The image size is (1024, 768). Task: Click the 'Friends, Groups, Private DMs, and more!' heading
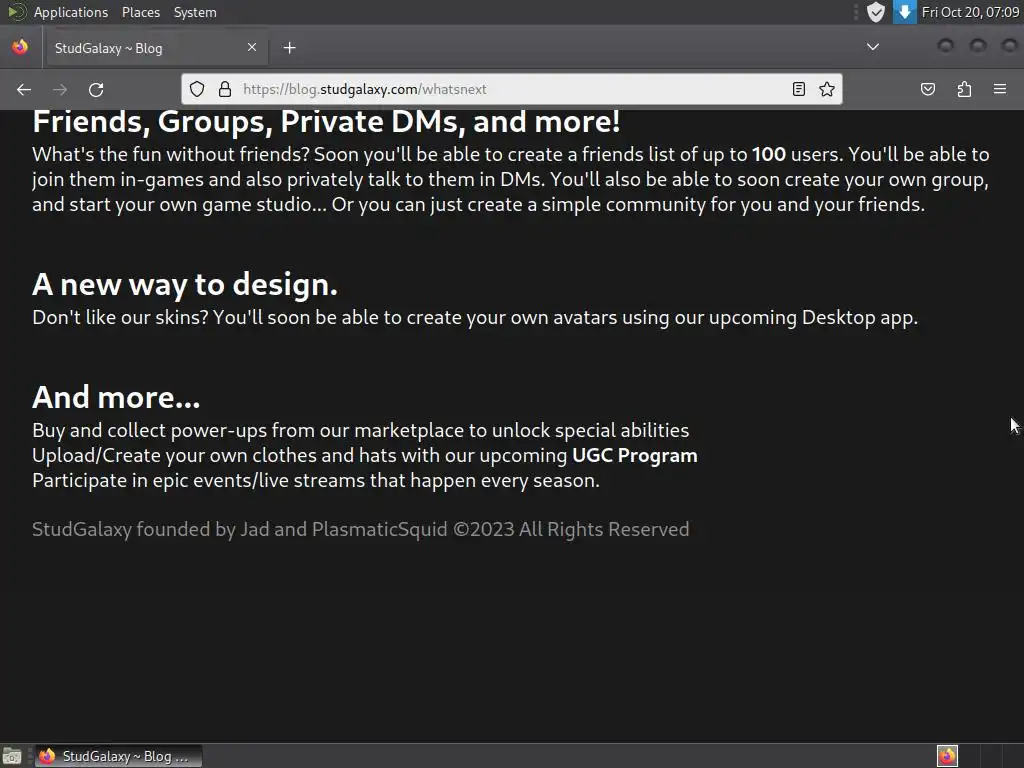(x=327, y=121)
